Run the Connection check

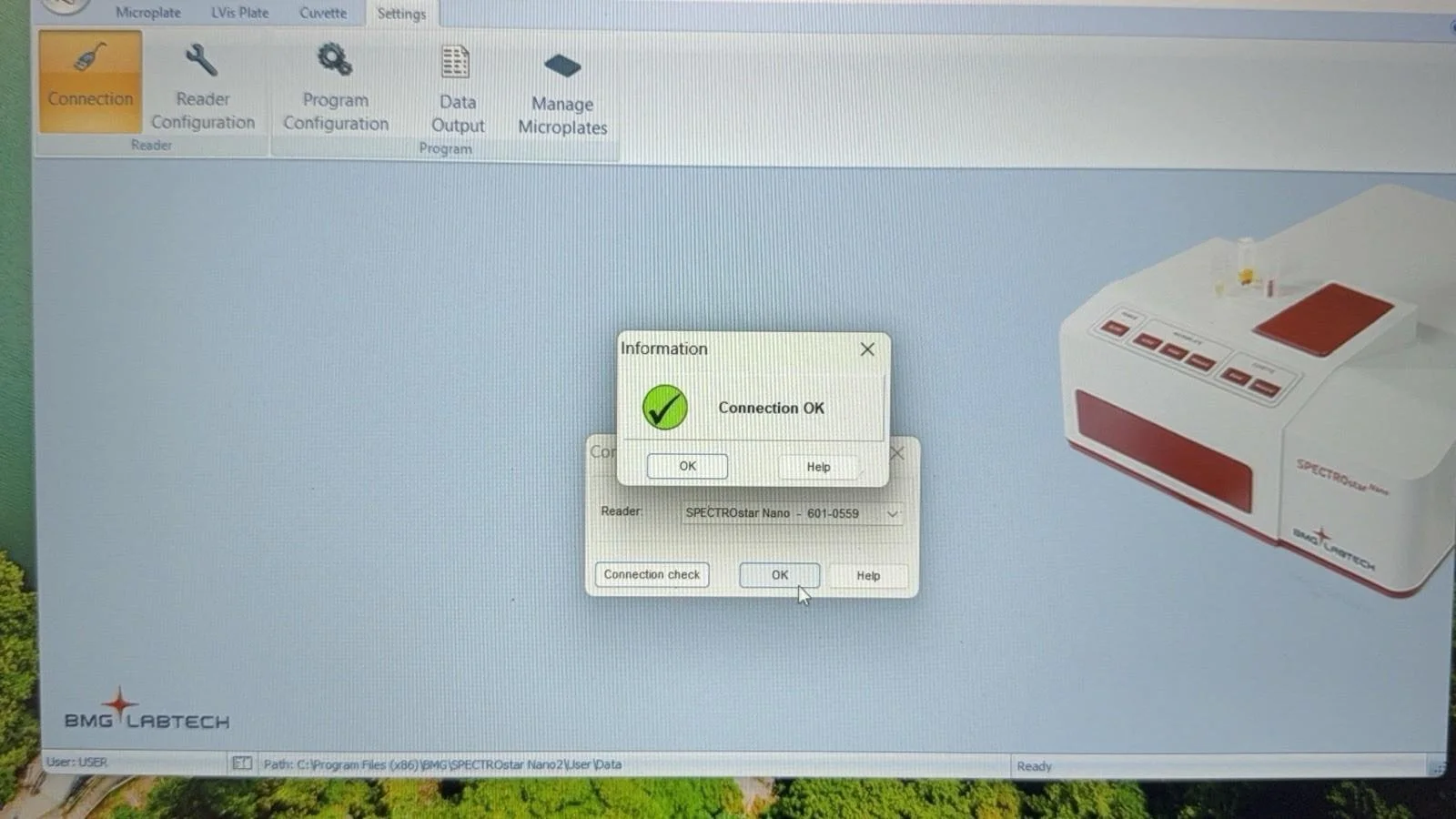click(x=652, y=574)
